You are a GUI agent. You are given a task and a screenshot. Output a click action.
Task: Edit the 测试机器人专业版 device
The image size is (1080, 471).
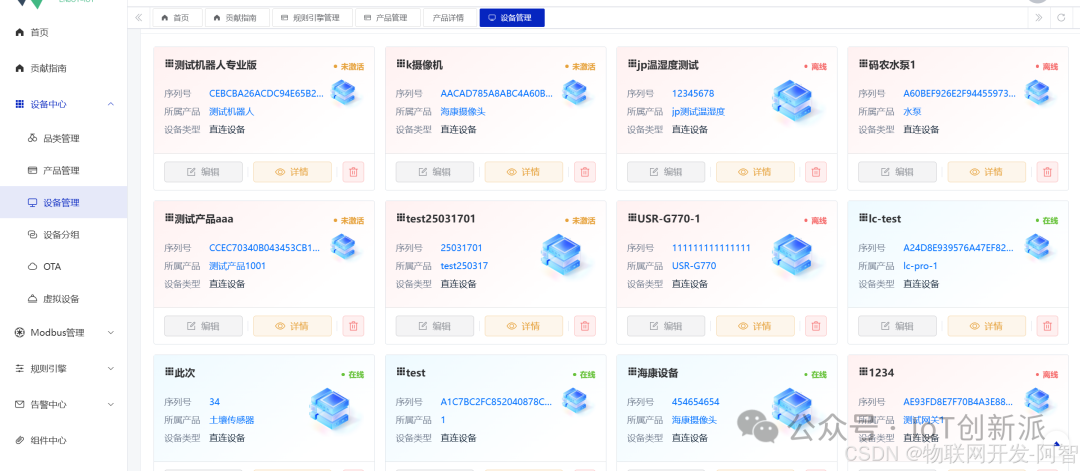203,172
